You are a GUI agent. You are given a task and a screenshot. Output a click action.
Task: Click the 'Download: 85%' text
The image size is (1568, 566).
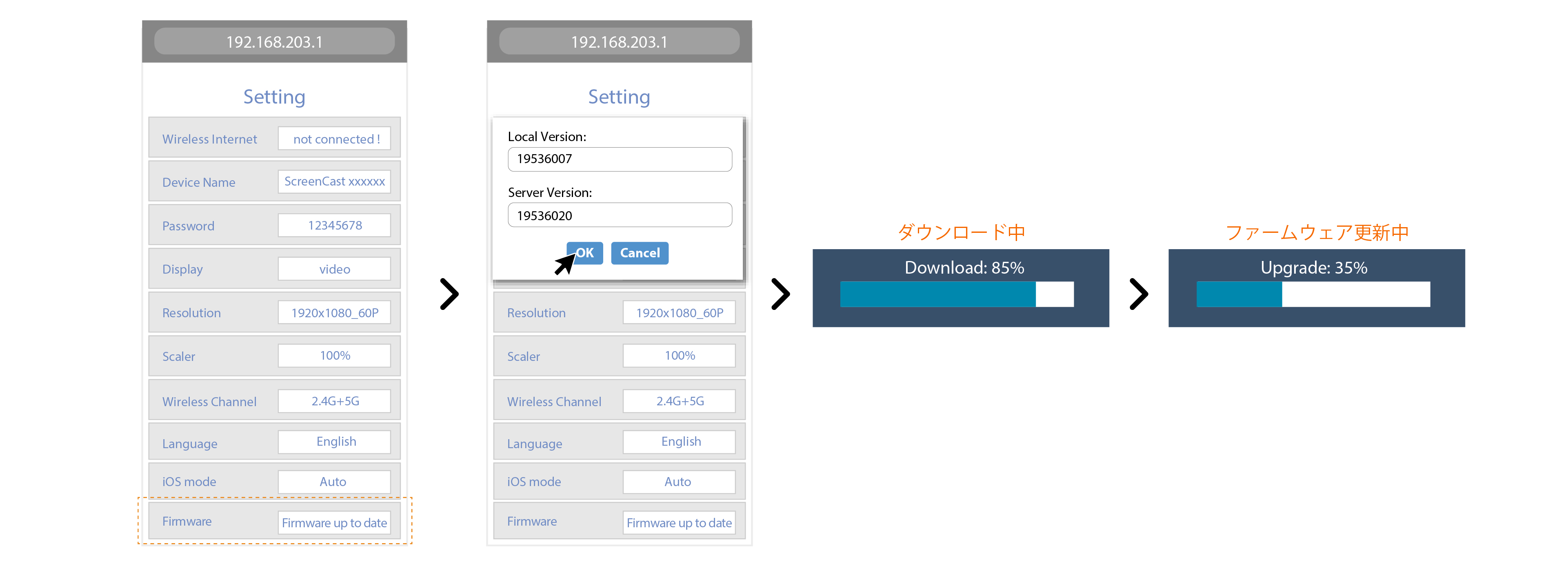(964, 268)
